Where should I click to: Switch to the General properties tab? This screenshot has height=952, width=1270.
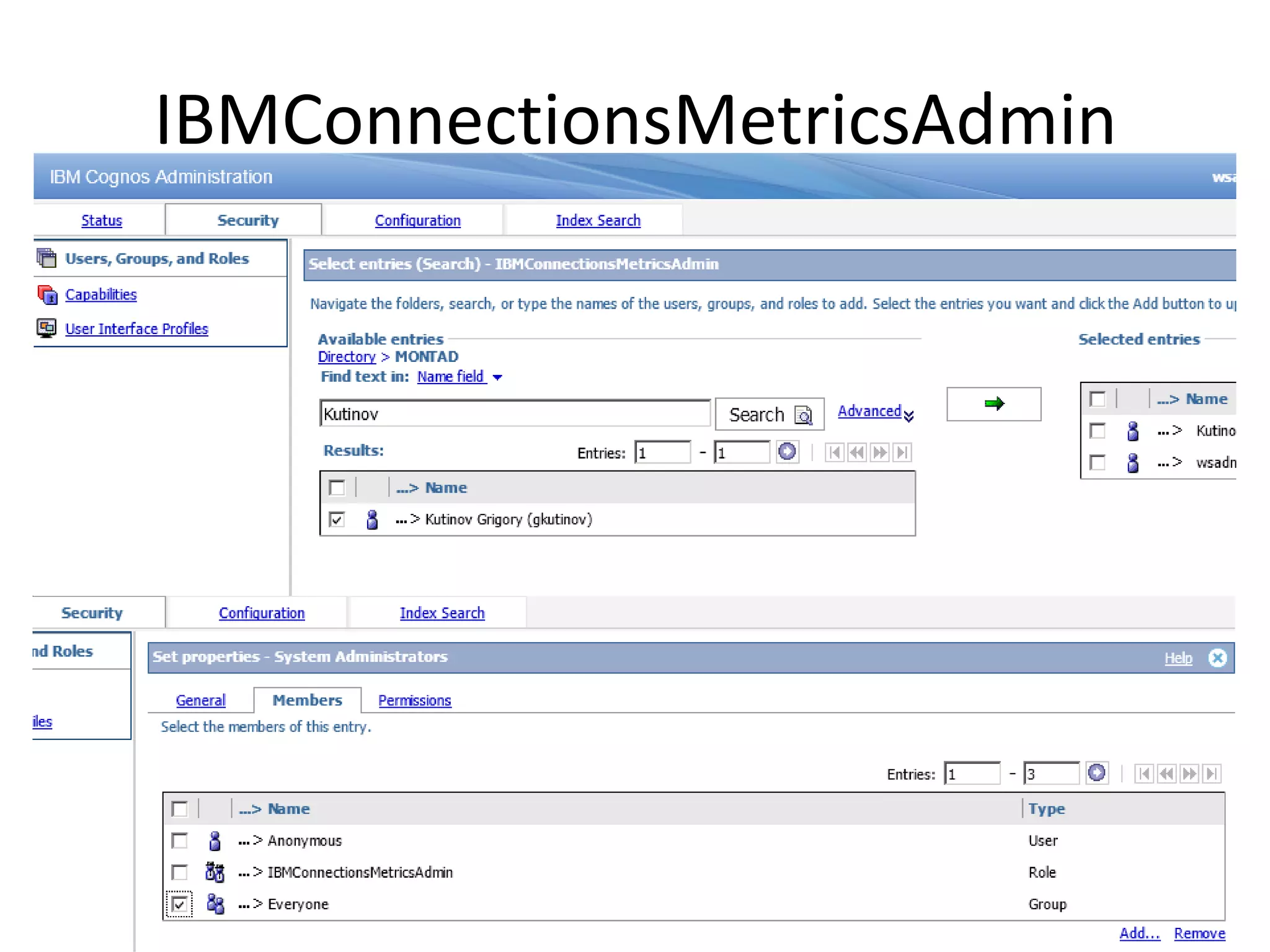200,700
